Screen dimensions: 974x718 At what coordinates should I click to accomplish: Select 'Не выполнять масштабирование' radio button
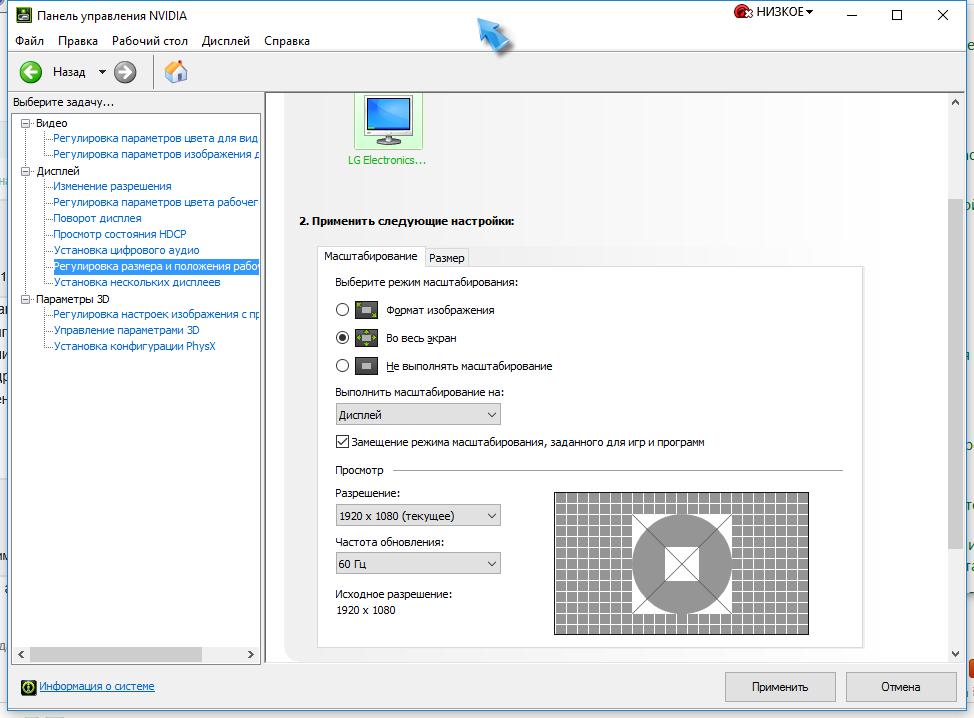(x=343, y=366)
